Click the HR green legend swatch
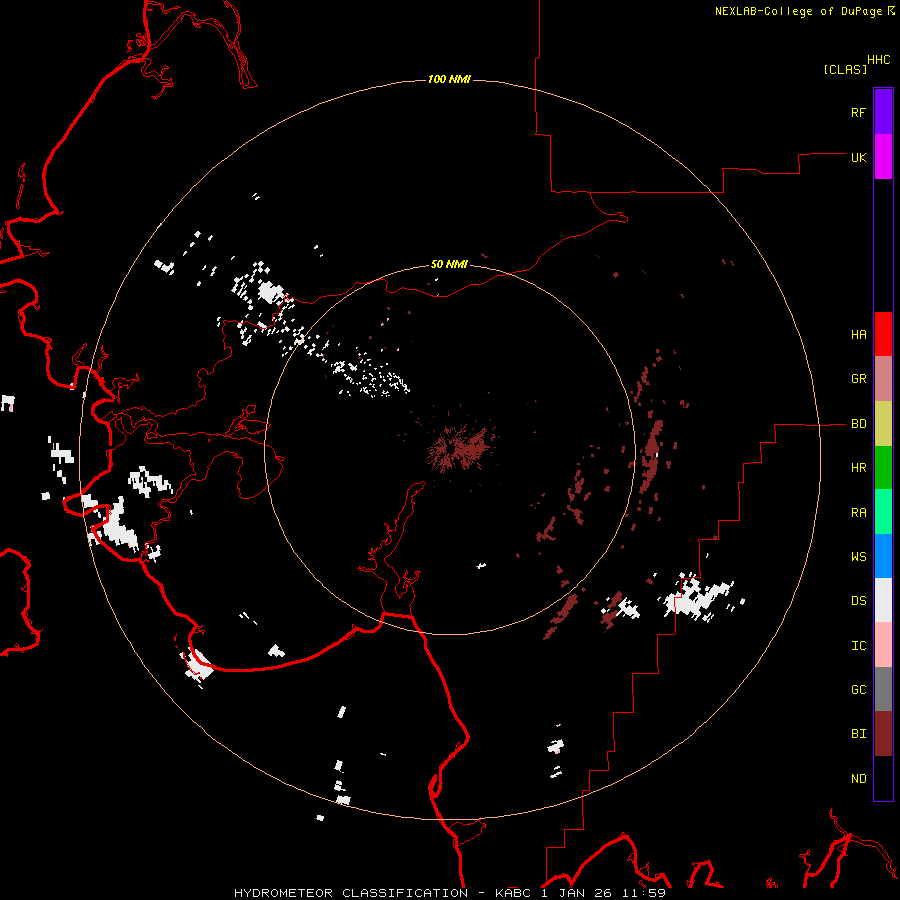Viewport: 900px width, 900px height. [x=883, y=468]
